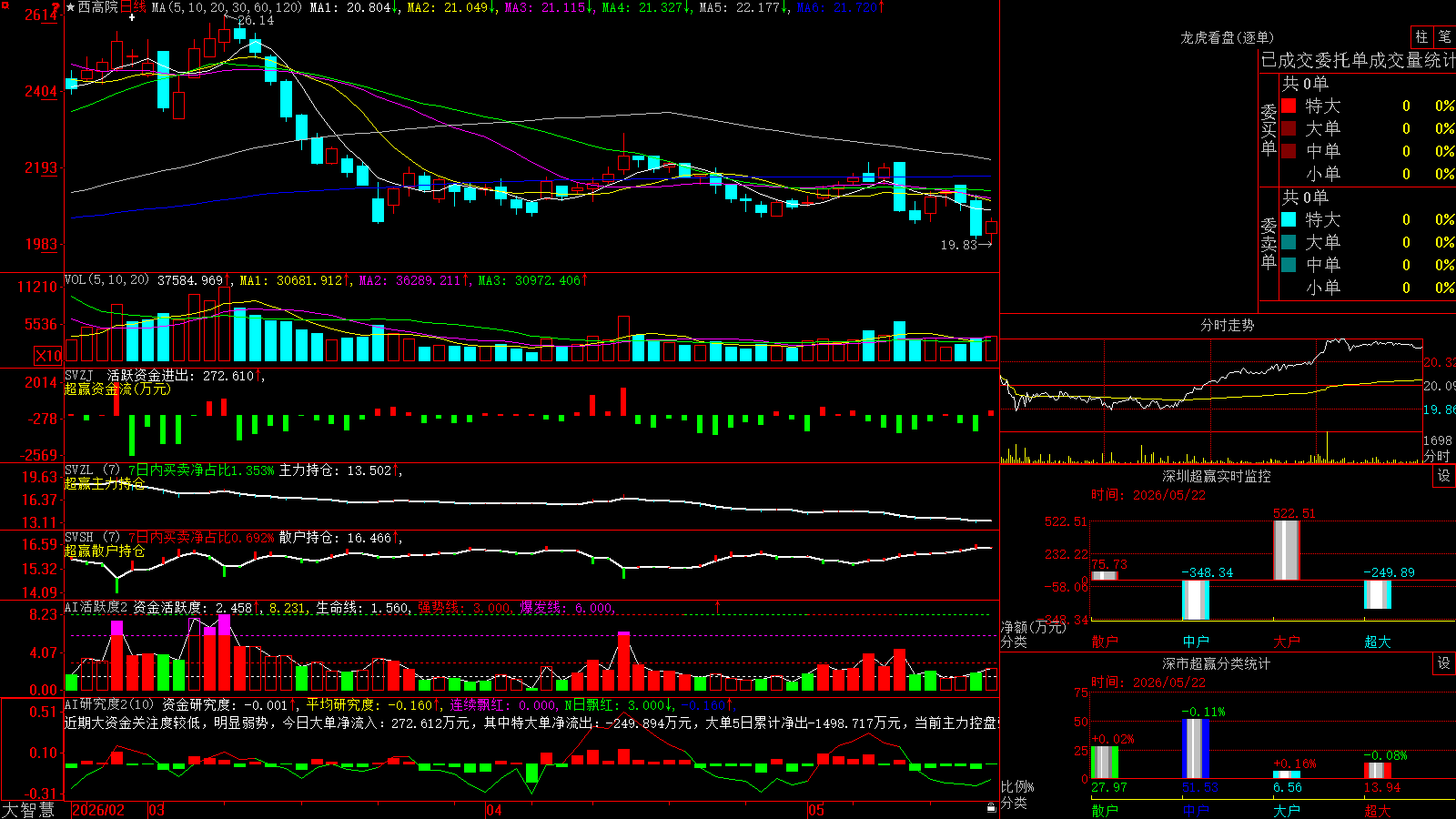Switch 龙虎看盘 to 柱 view
This screenshot has height=819, width=1456.
pyautogui.click(x=1421, y=37)
